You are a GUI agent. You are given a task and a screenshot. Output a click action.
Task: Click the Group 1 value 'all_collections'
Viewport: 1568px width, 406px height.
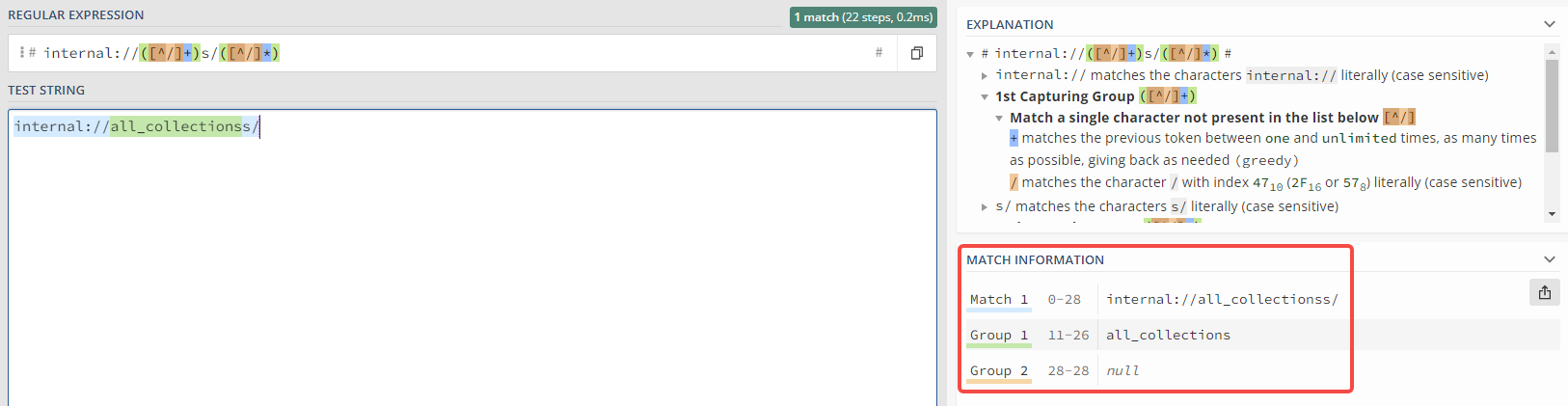pos(1168,336)
